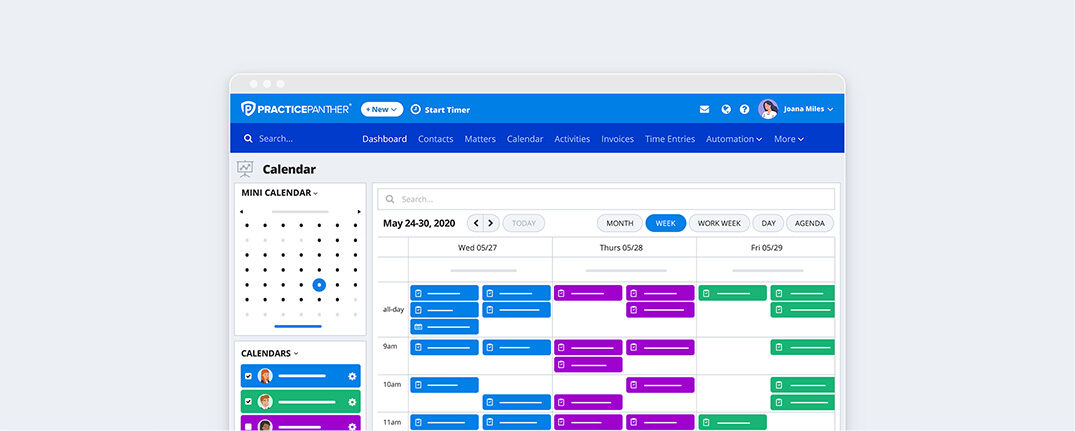The image size is (1075, 431).
Task: Go to next week arrow
Action: tap(491, 223)
